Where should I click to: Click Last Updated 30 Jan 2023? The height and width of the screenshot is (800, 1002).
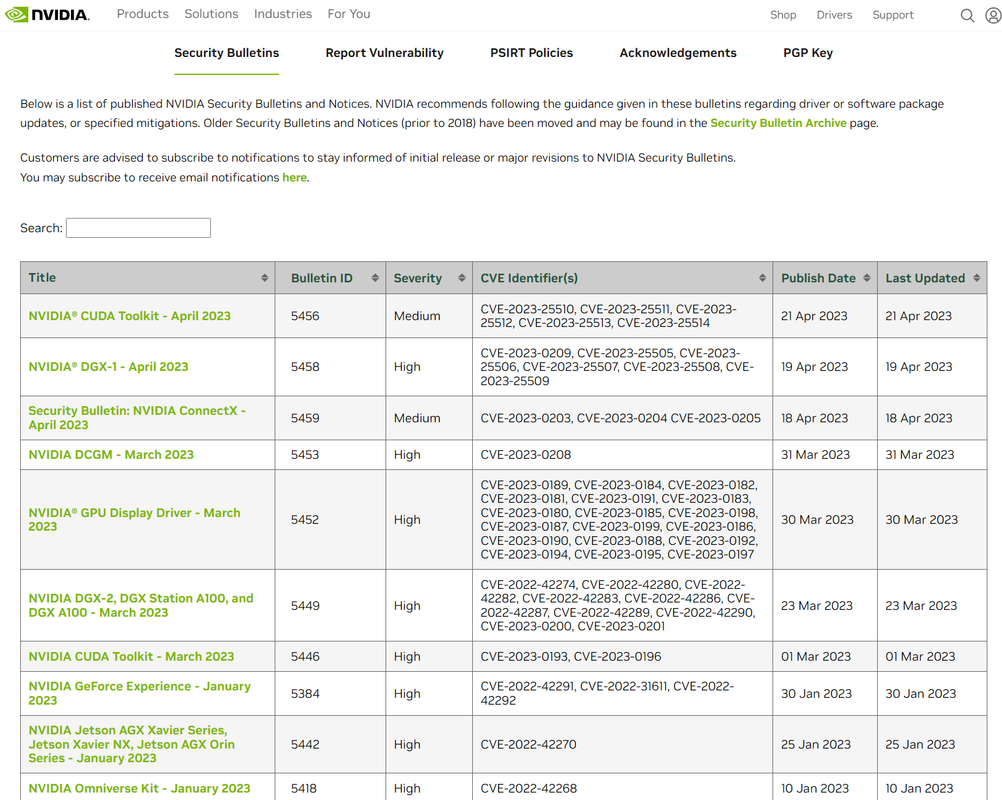(920, 693)
